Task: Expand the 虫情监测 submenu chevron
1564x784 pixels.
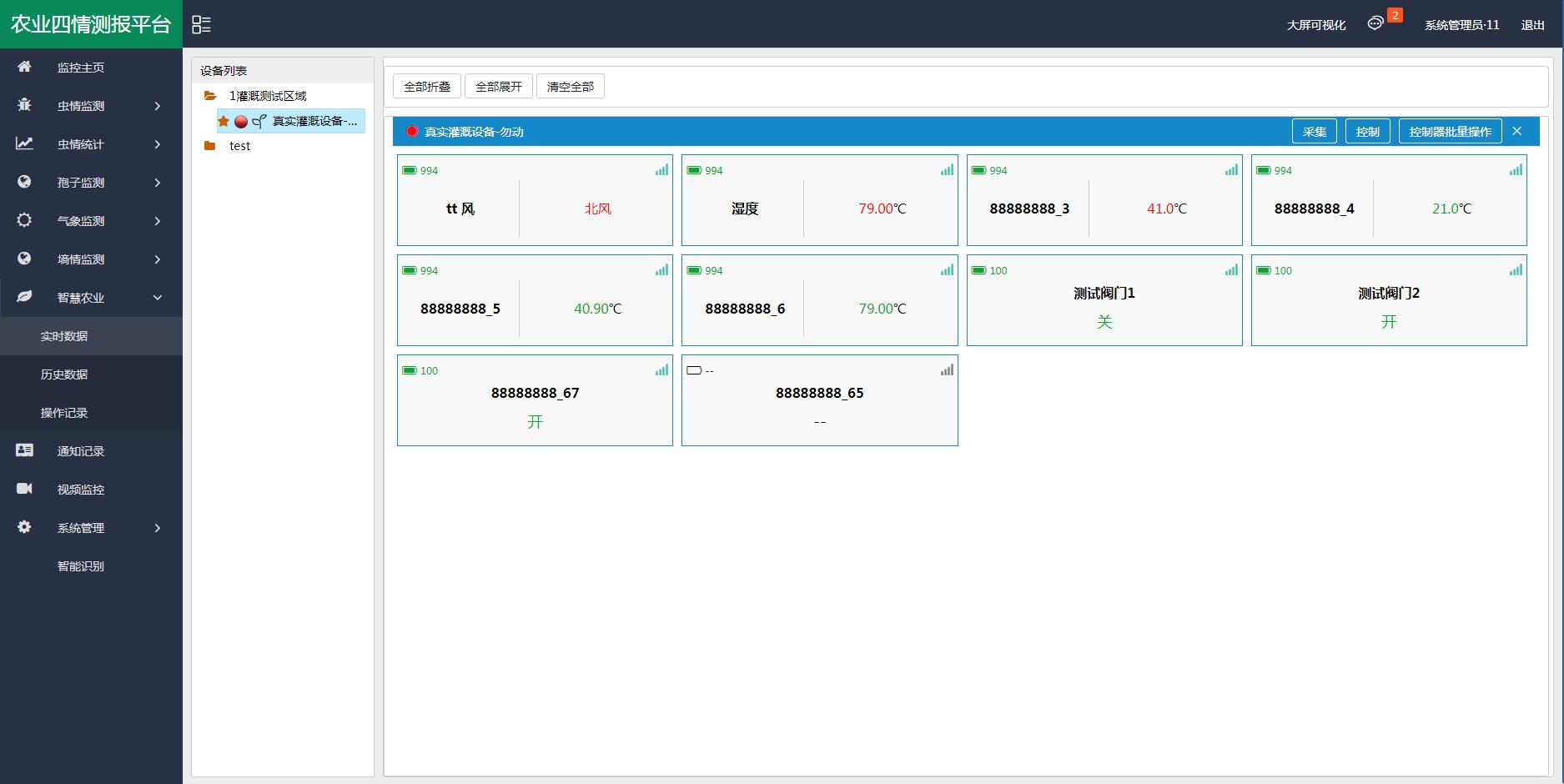Action: click(158, 106)
